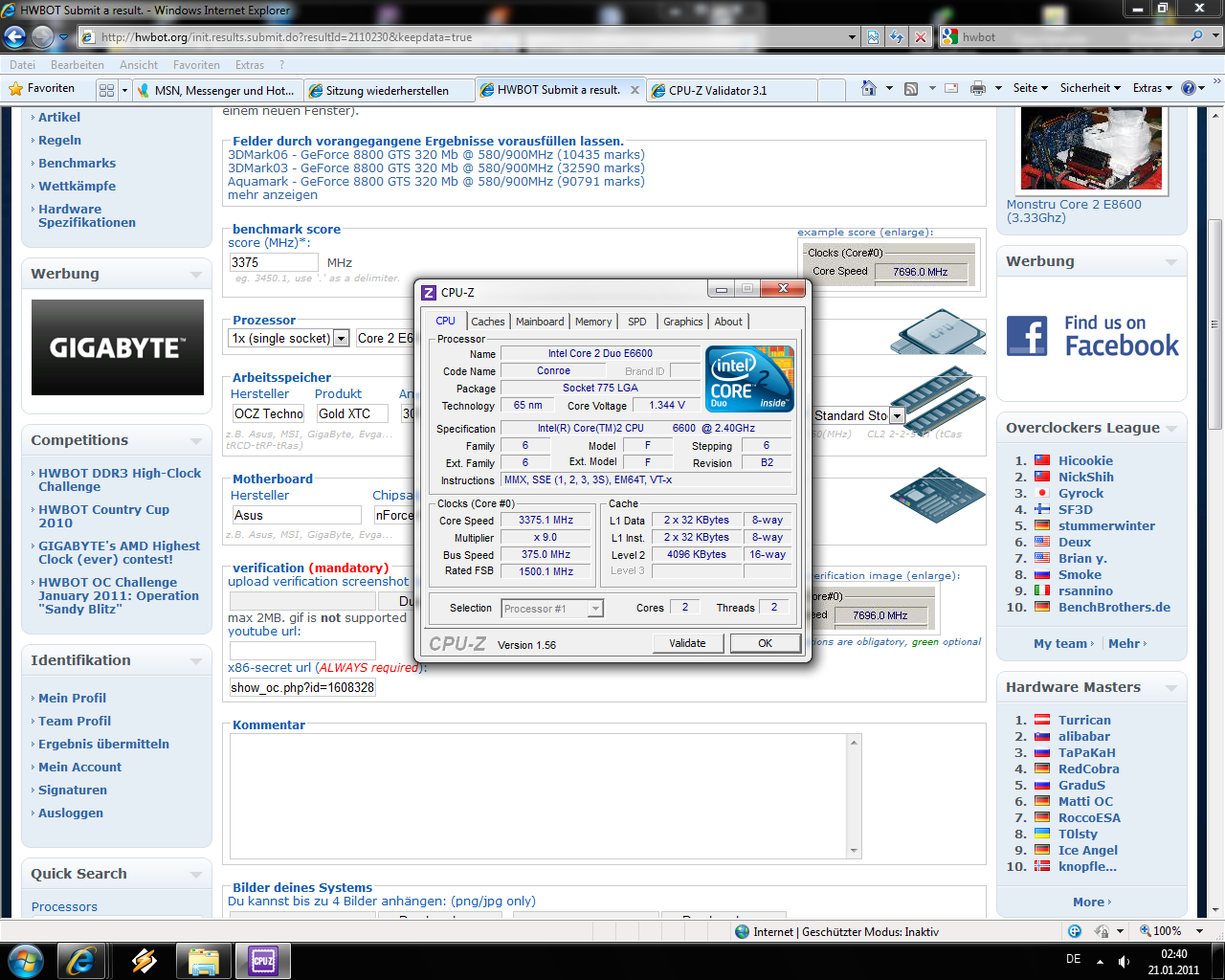Screen dimensions: 1225x980
Task: Click the printer icon in command bar
Action: coord(978,88)
